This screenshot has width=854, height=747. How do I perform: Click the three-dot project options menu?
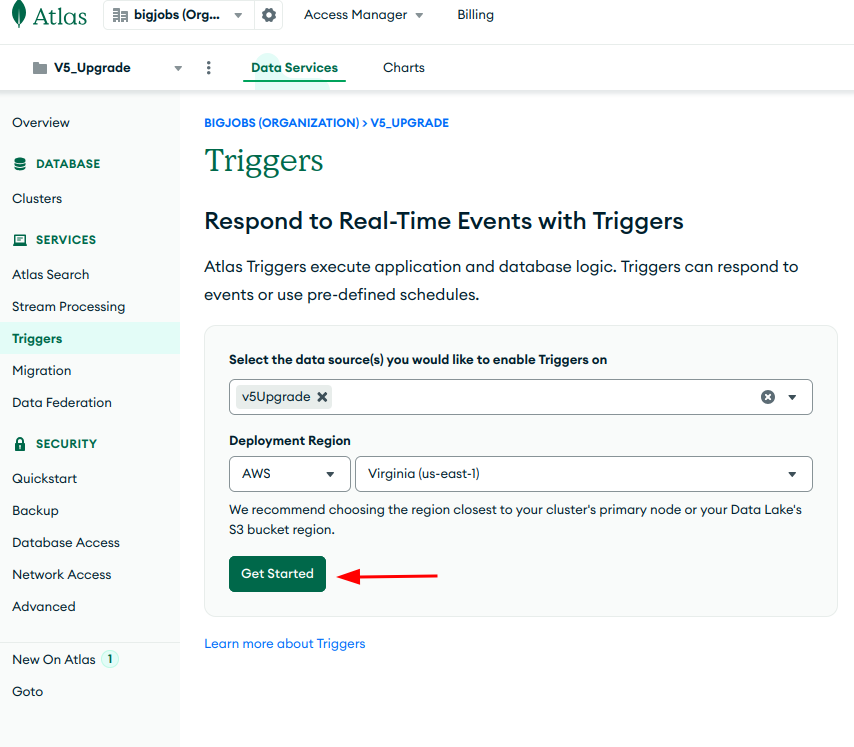[x=209, y=68]
